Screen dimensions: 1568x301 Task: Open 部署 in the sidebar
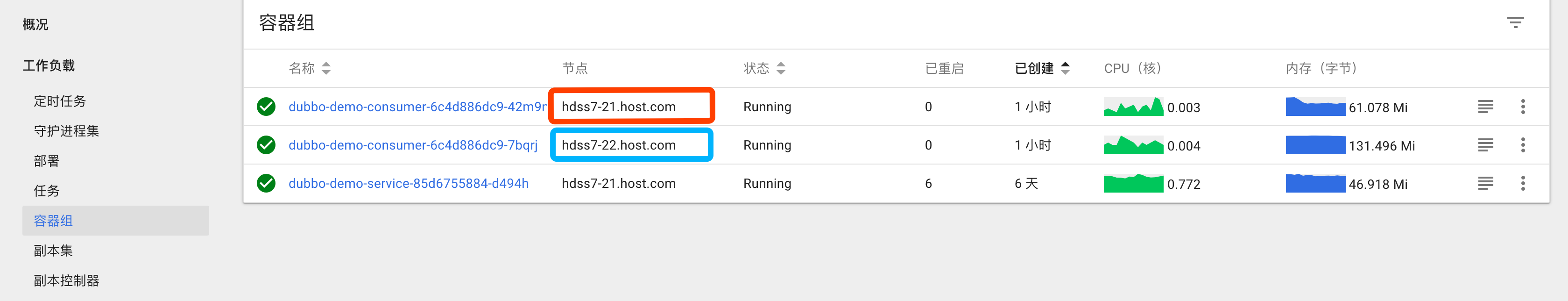(46, 161)
